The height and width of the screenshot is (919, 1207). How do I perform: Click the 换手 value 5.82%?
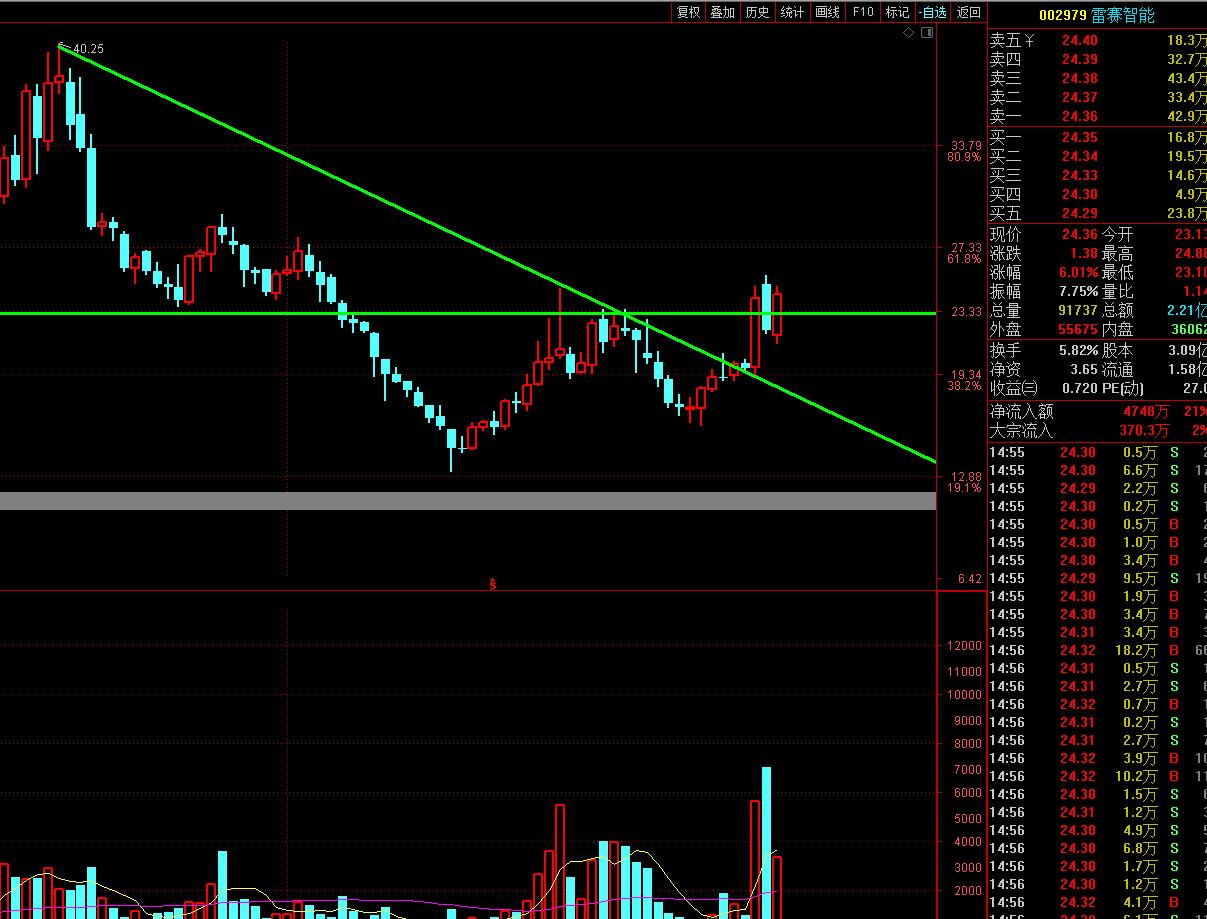pyautogui.click(x=1077, y=351)
